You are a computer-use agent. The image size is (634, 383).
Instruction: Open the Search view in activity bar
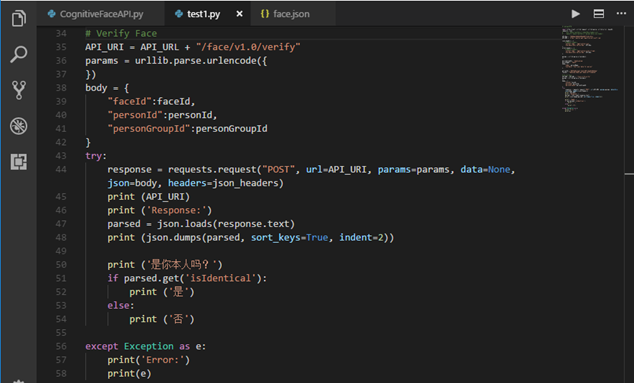tap(19, 54)
